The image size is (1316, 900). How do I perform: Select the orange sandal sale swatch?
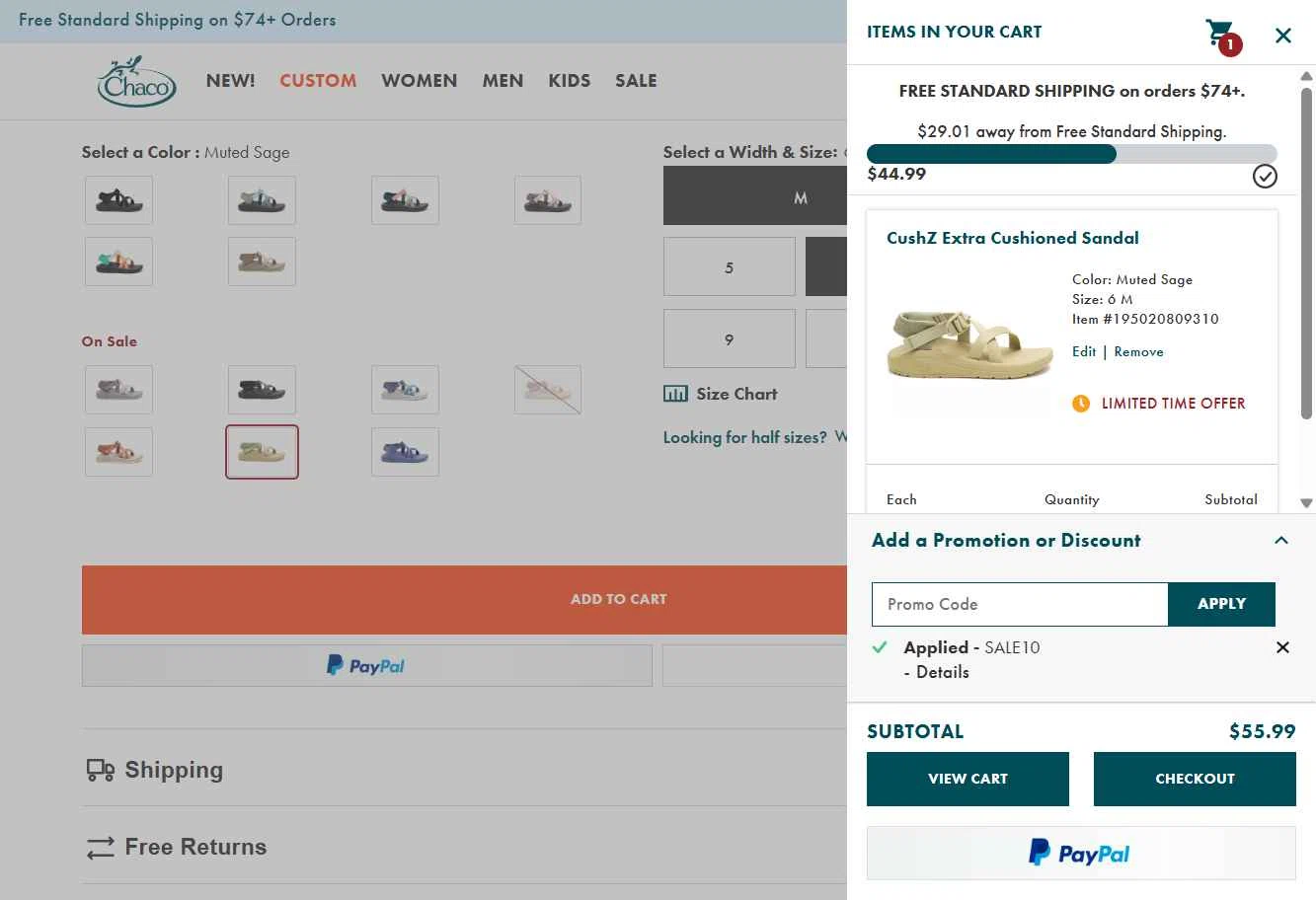(118, 452)
